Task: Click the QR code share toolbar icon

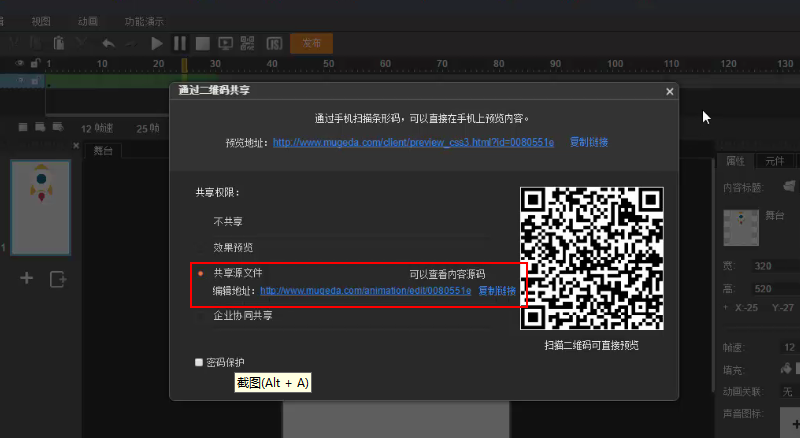Action: click(247, 43)
